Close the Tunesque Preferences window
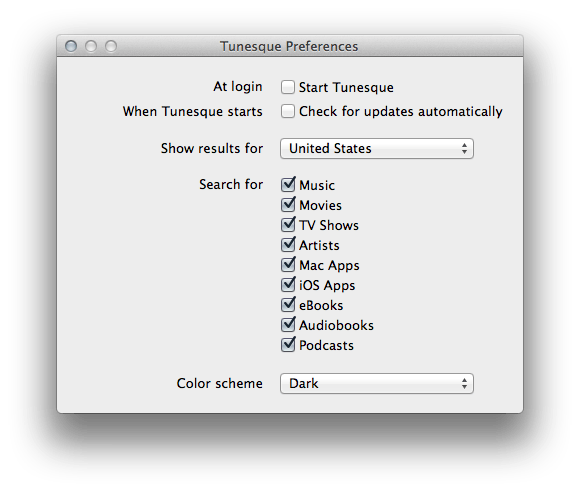Screen dimensions: 580x492 click(71, 46)
